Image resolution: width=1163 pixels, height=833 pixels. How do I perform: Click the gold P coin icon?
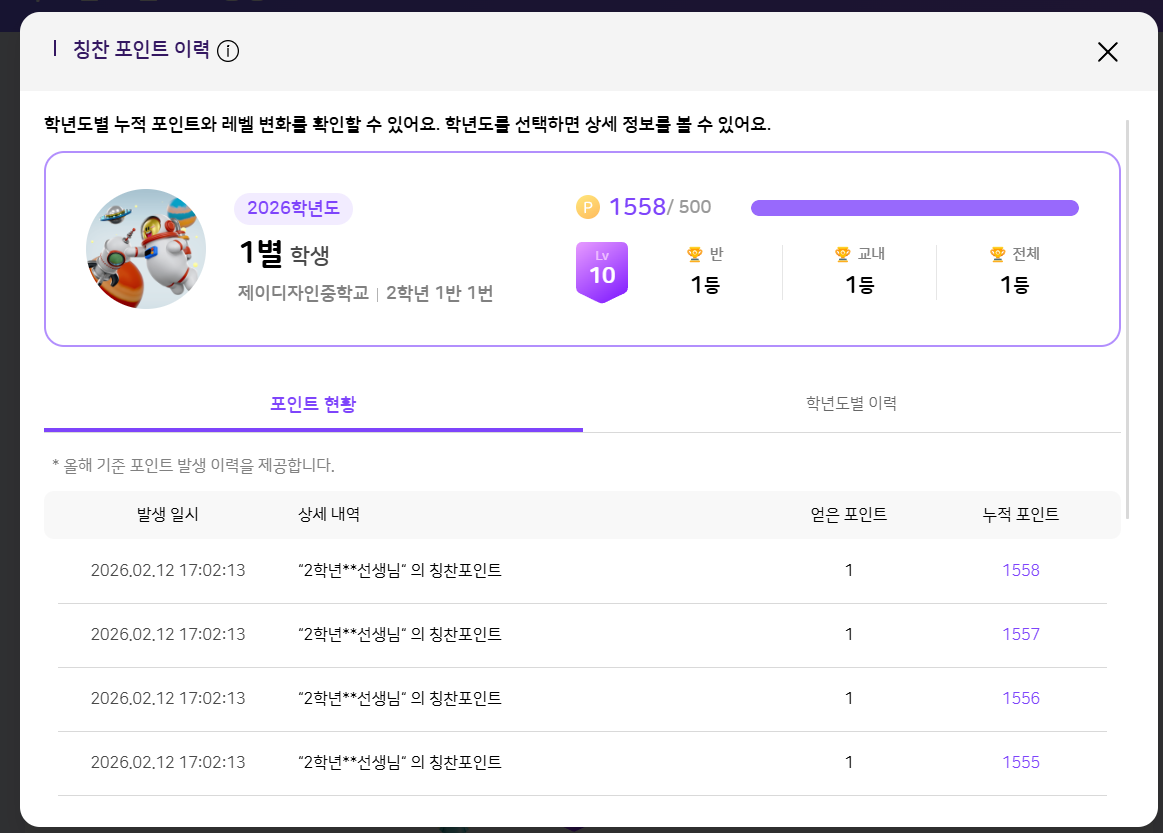pyautogui.click(x=588, y=207)
